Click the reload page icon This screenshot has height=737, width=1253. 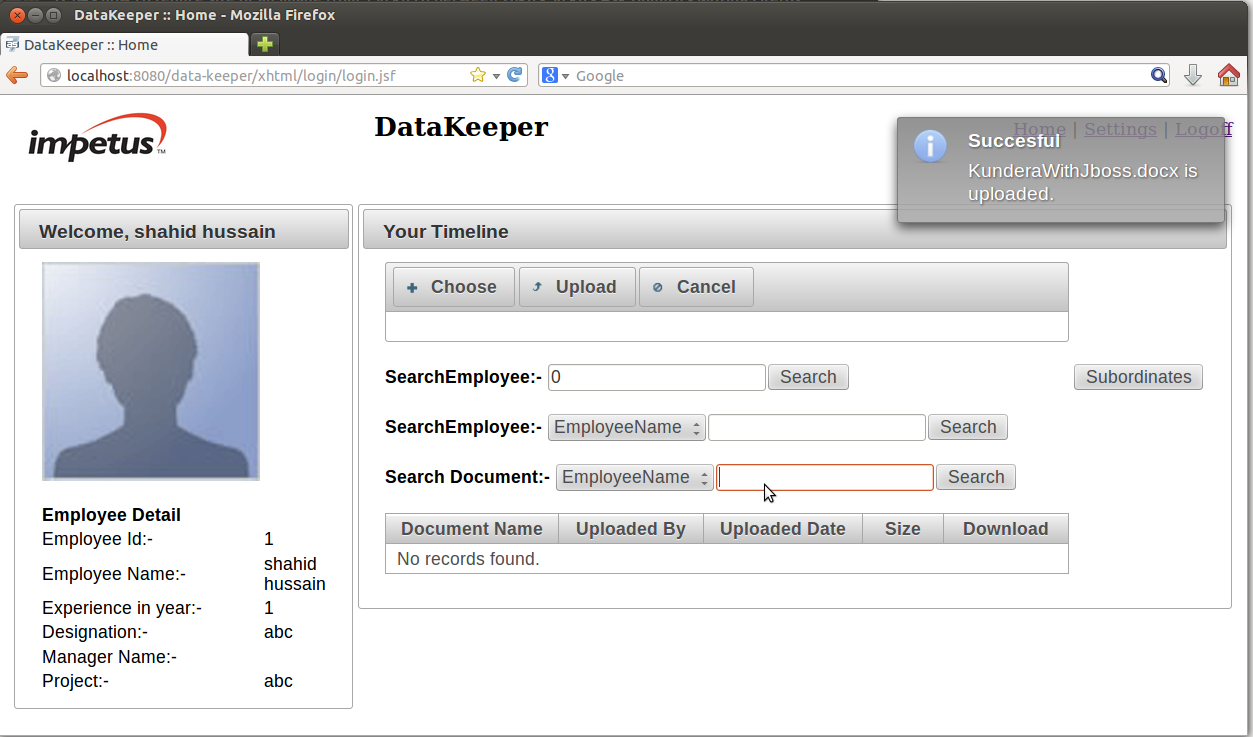[515, 75]
